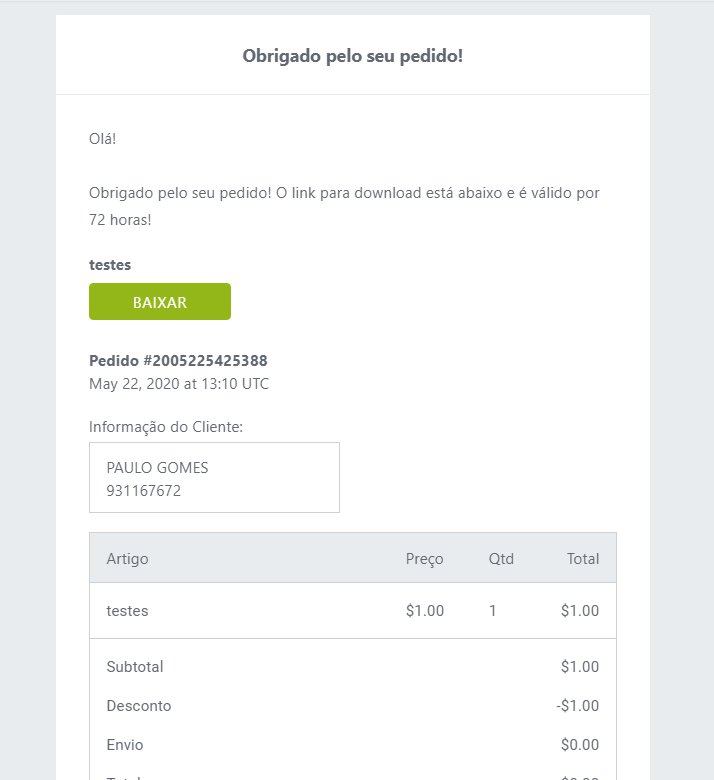Click the 'testes' item in the table
The width and height of the screenshot is (714, 780).
(x=127, y=610)
